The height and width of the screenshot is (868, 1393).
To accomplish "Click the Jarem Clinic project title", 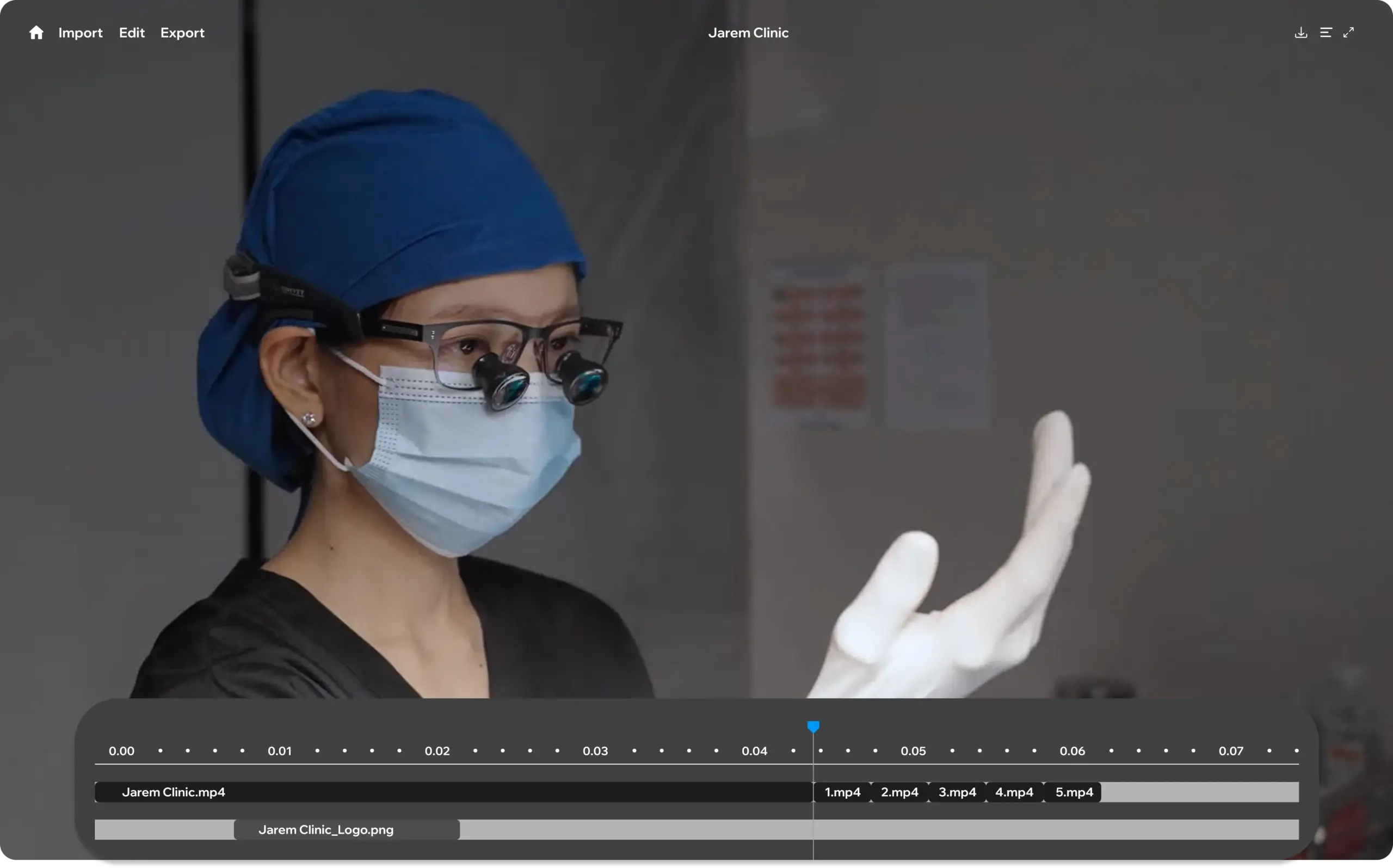I will (x=748, y=33).
